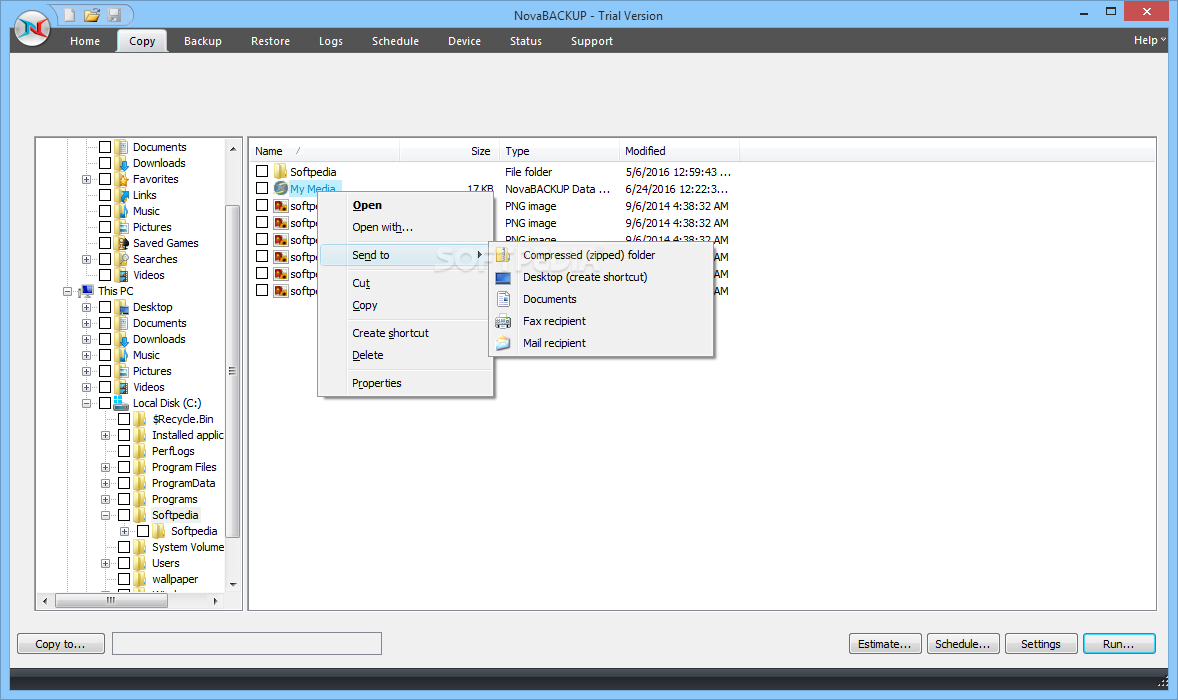Check the Users folder checkbox
Image resolution: width=1178 pixels, height=700 pixels.
pos(124,563)
